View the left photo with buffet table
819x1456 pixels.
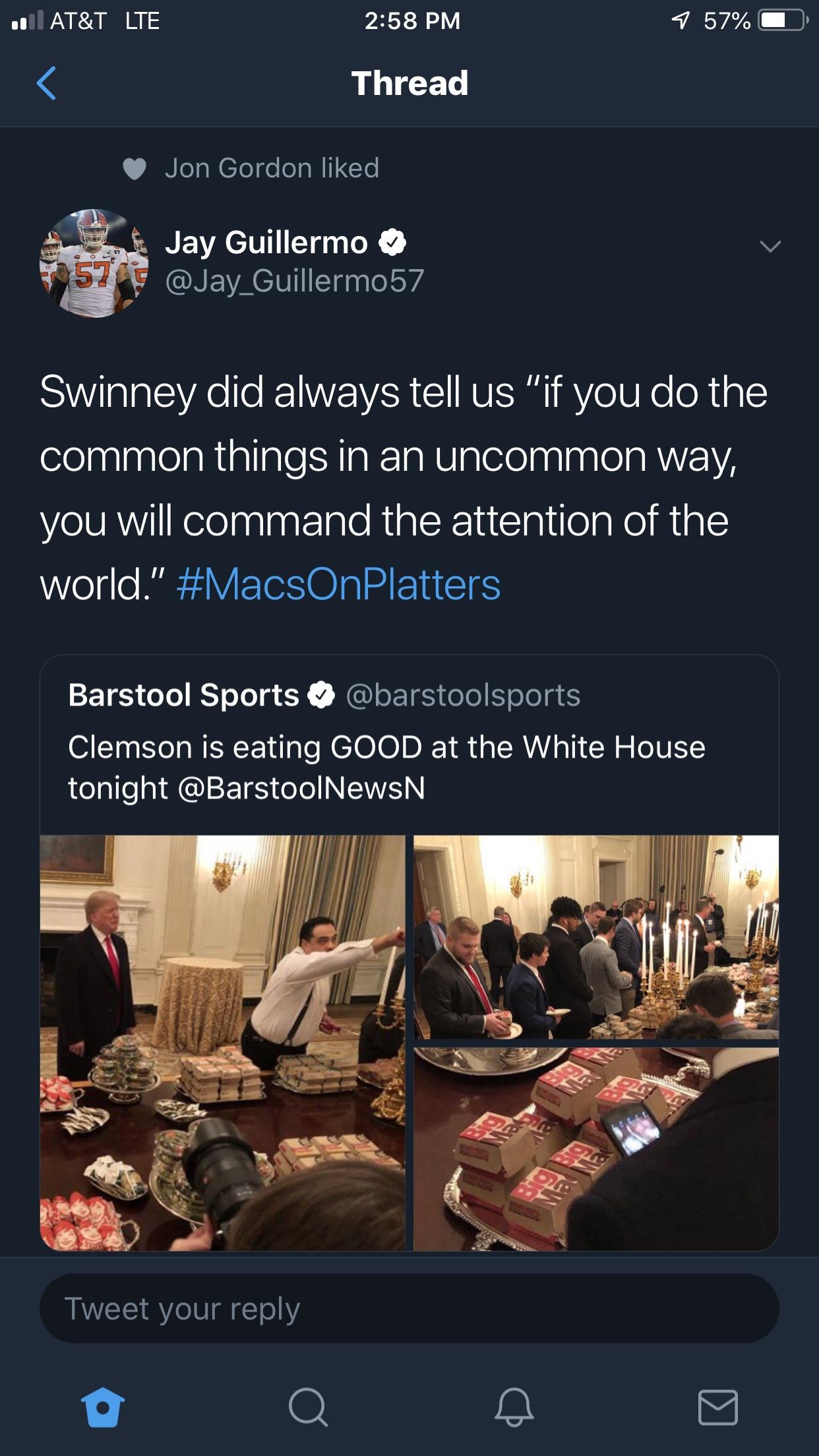tap(222, 1043)
